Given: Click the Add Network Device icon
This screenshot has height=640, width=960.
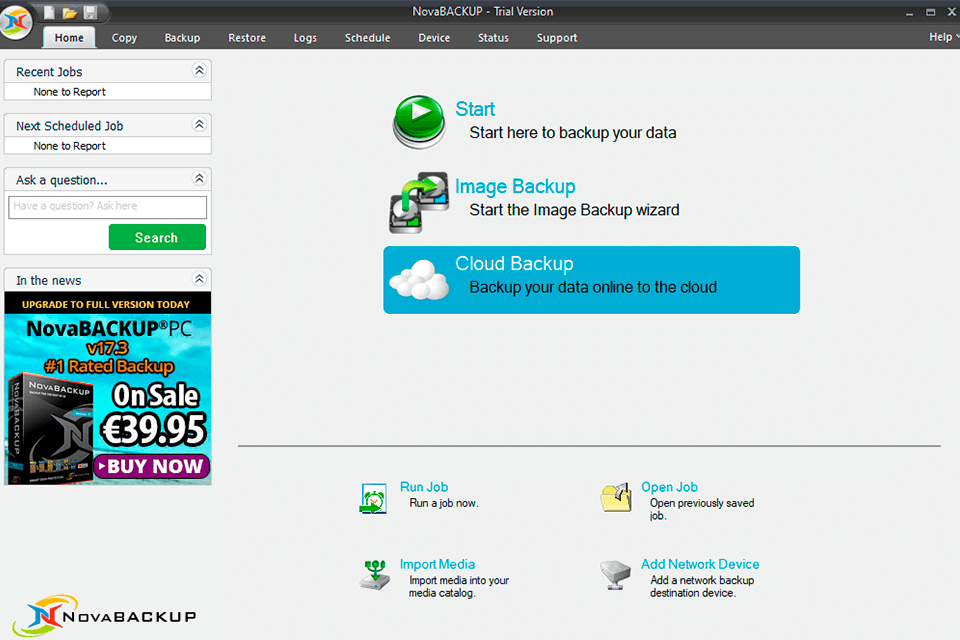Looking at the screenshot, I should click(616, 574).
